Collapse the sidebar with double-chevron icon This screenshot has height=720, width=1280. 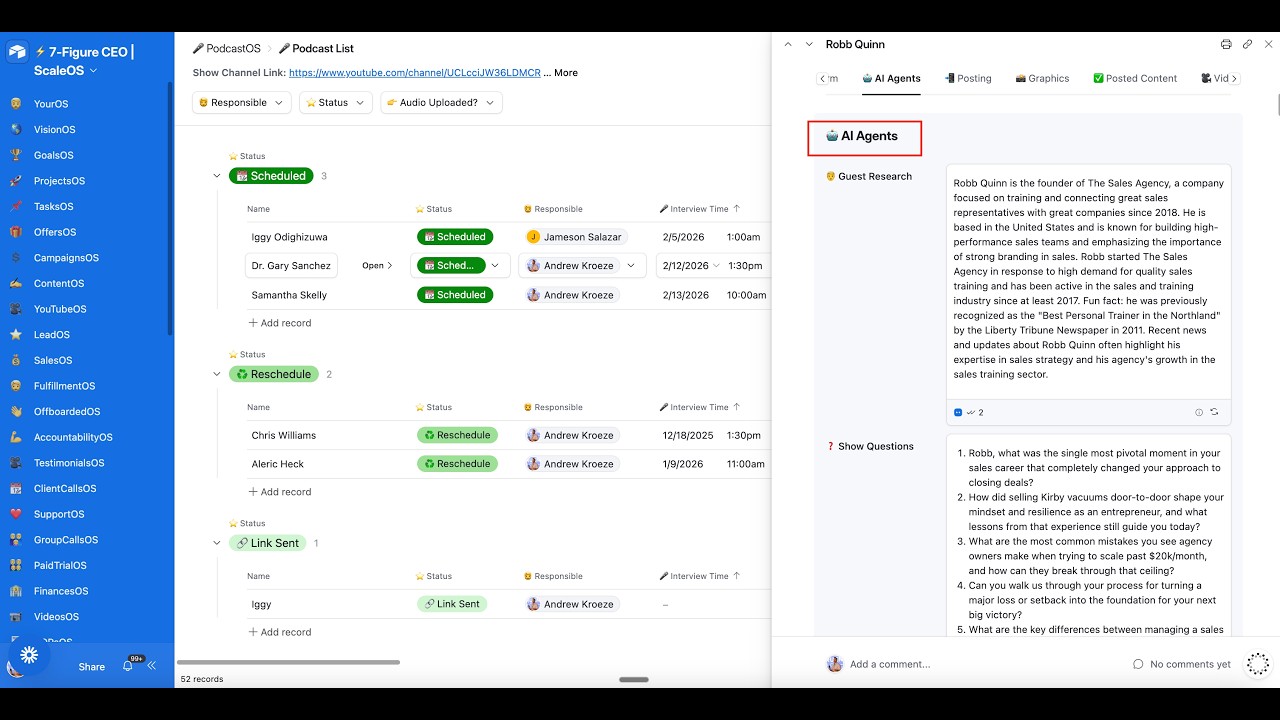[152, 665]
